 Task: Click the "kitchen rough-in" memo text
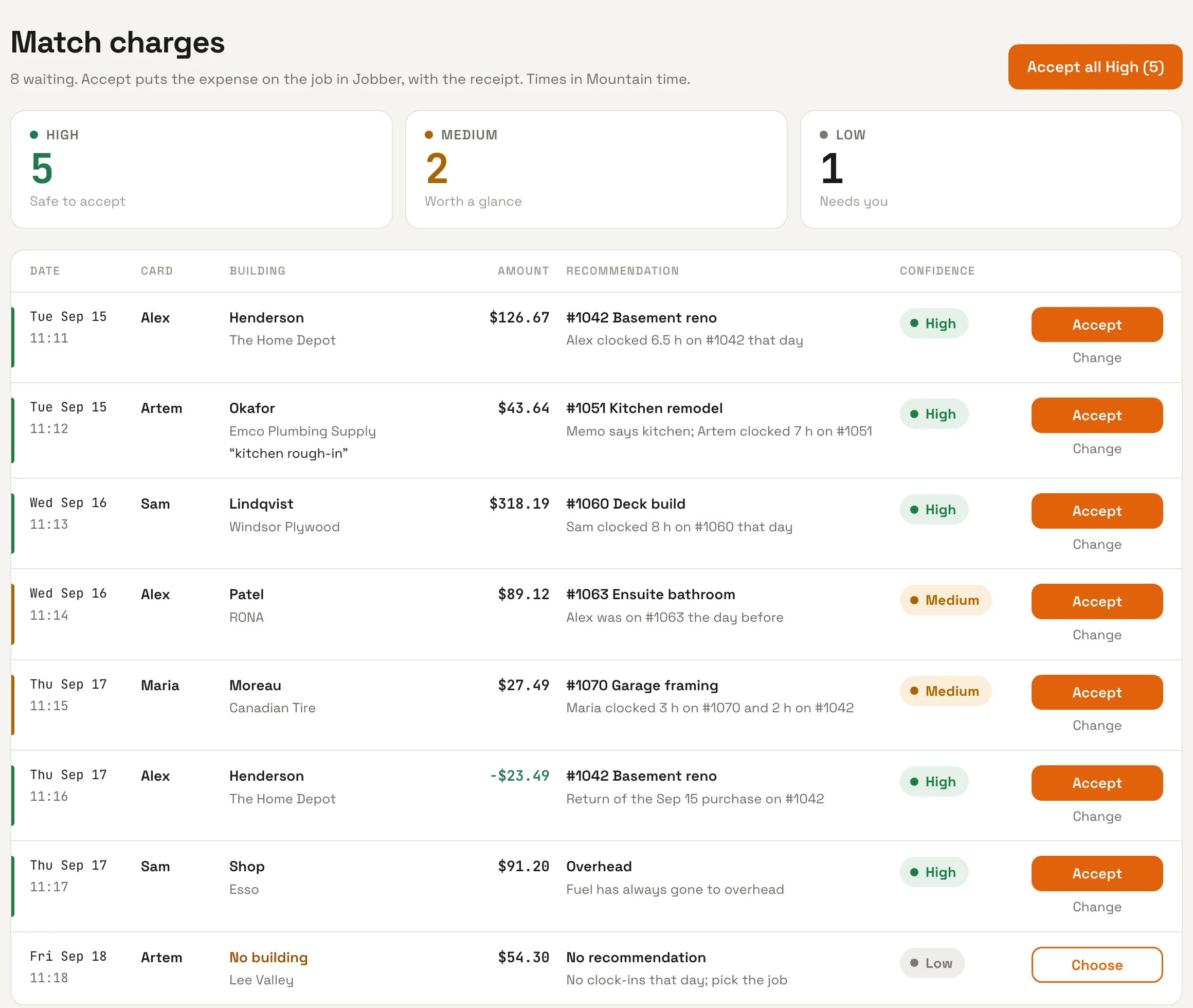pos(288,453)
